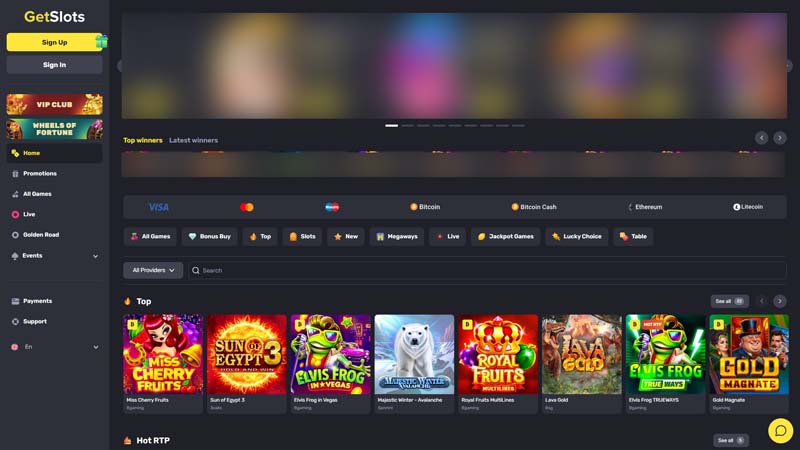
Task: Select the Megaways category chip
Action: pos(396,237)
